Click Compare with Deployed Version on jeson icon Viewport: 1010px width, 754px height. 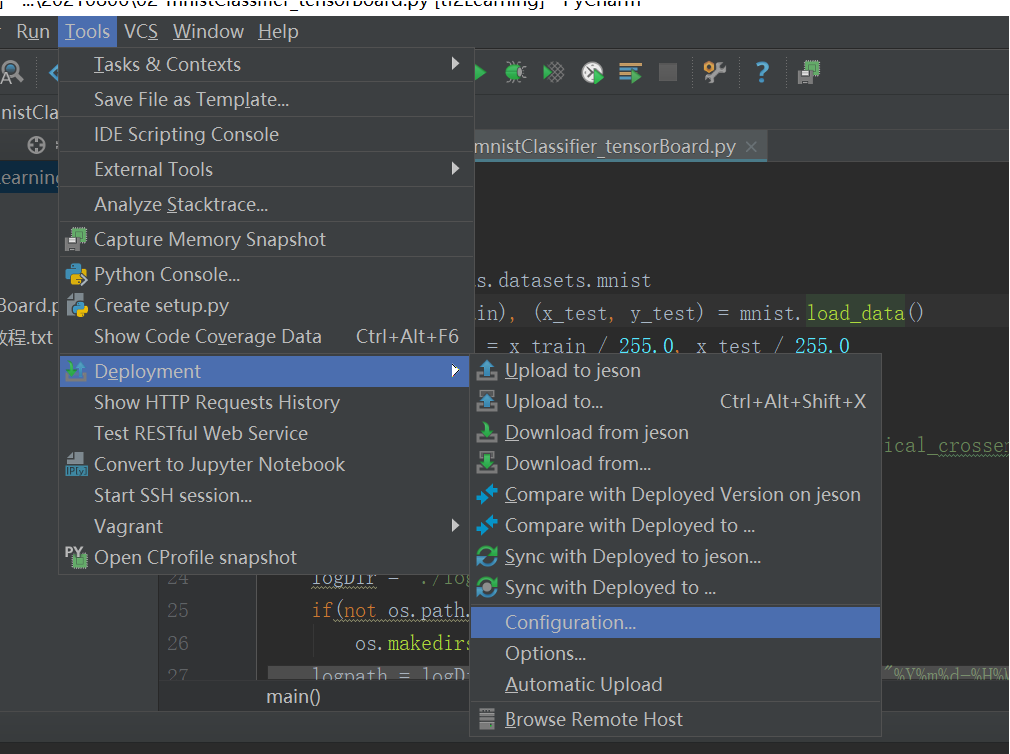click(487, 494)
